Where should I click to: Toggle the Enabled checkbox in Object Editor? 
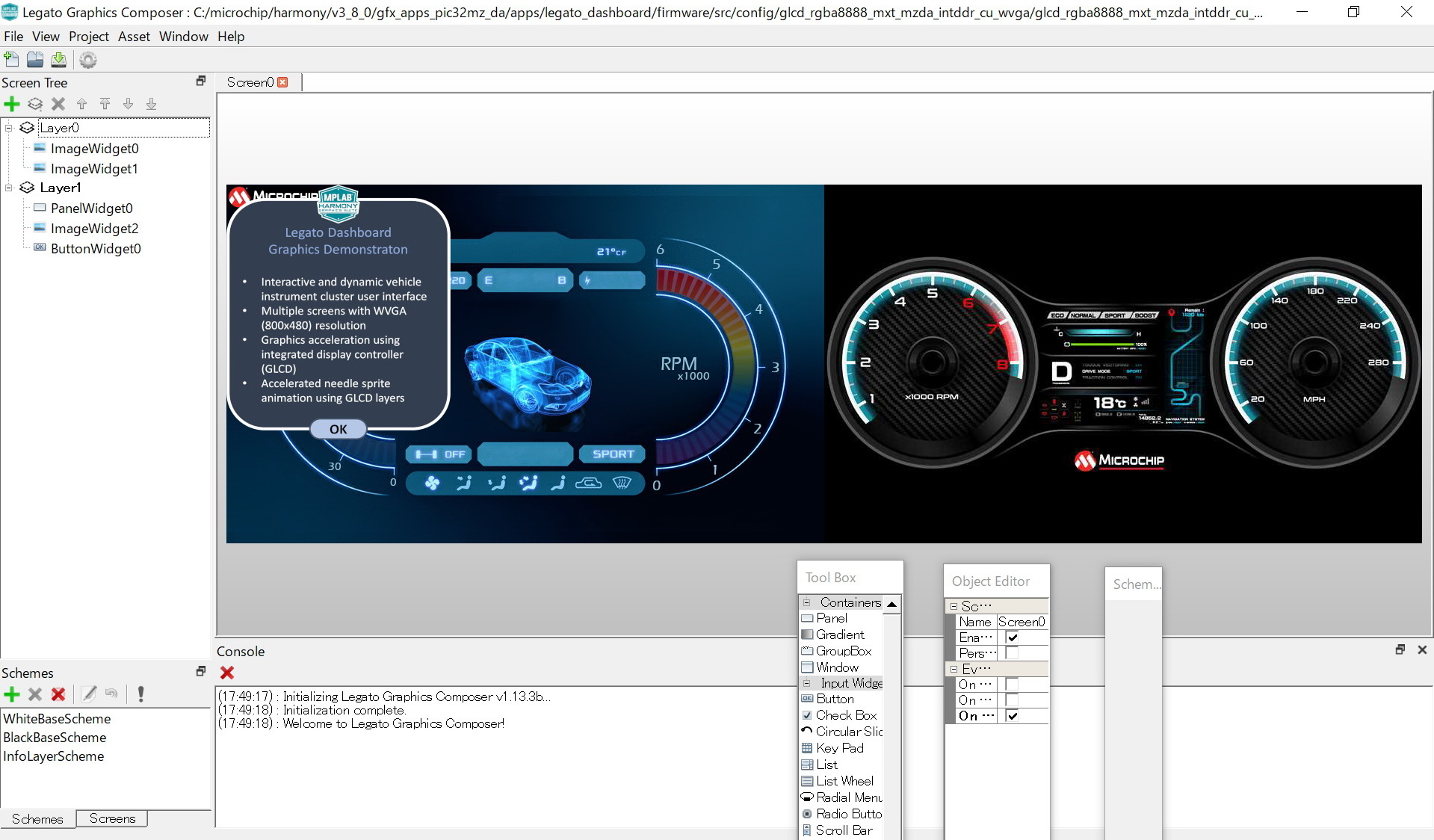click(1012, 637)
